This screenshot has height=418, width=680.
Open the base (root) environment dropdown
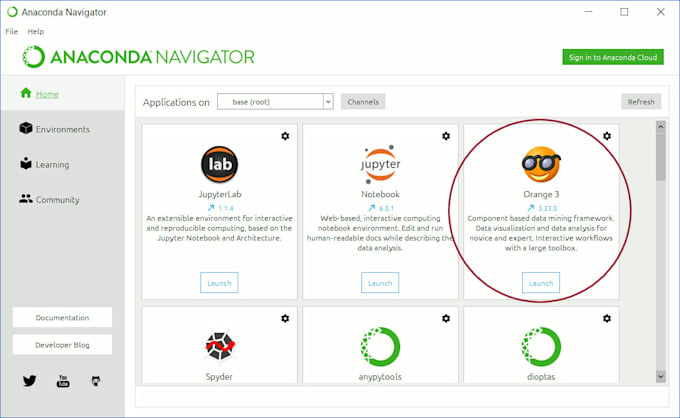(275, 102)
